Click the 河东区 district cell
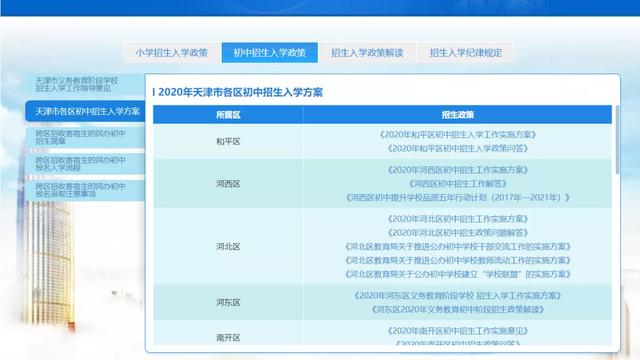 [228, 302]
